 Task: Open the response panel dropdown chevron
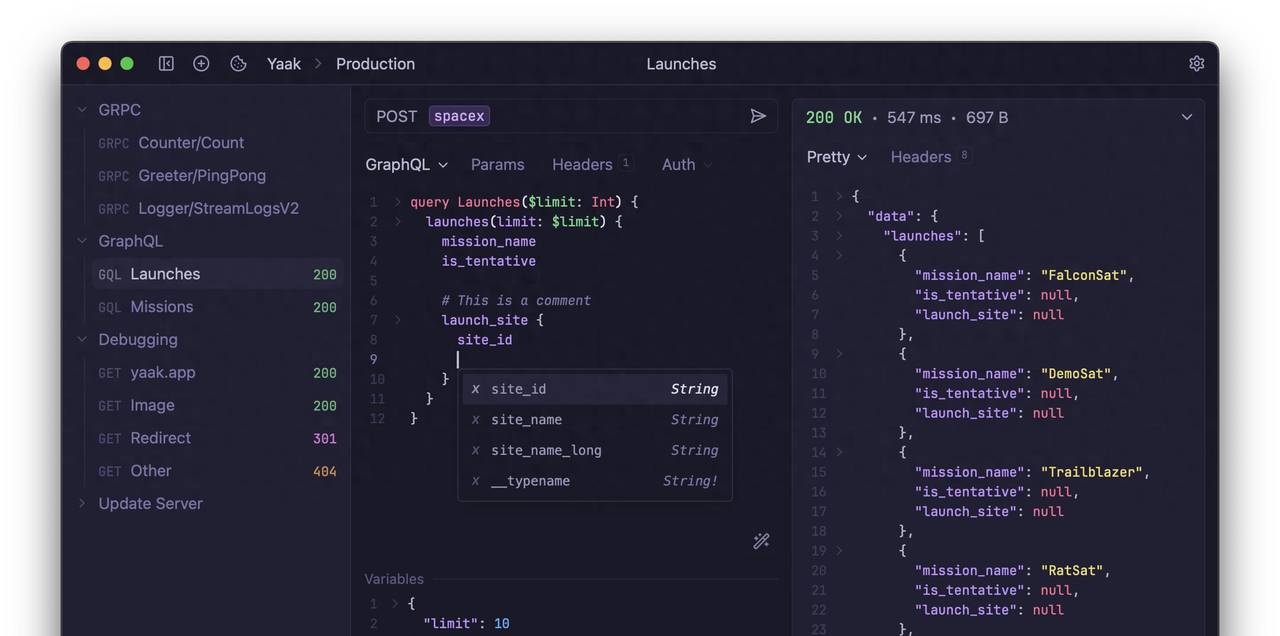pyautogui.click(x=1186, y=116)
